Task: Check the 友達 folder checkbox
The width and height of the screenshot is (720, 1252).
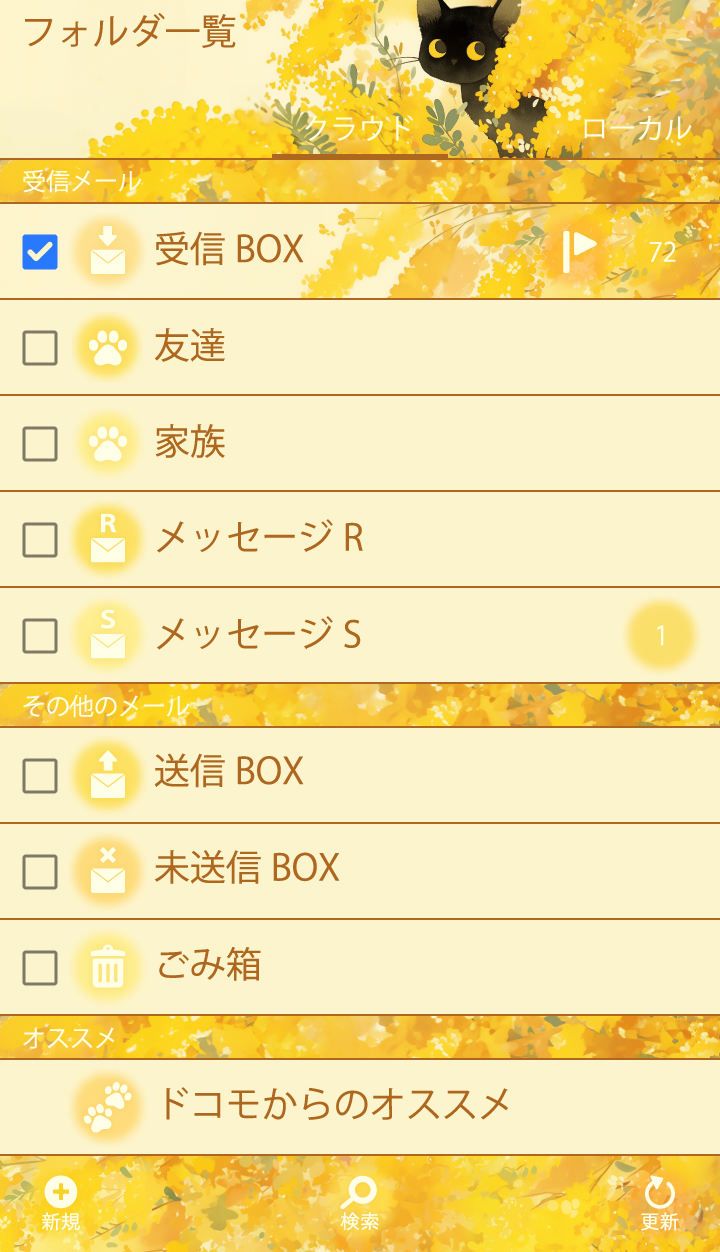Action: coord(40,348)
